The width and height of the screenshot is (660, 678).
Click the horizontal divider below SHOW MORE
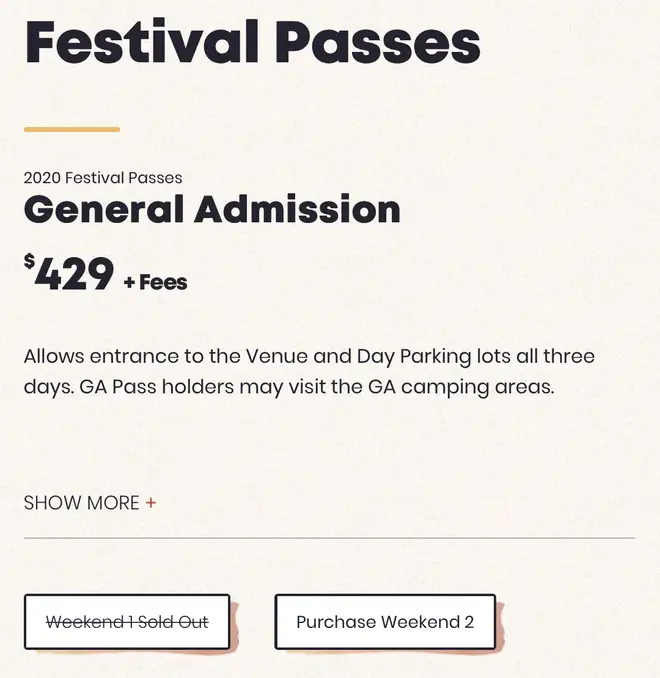click(330, 538)
